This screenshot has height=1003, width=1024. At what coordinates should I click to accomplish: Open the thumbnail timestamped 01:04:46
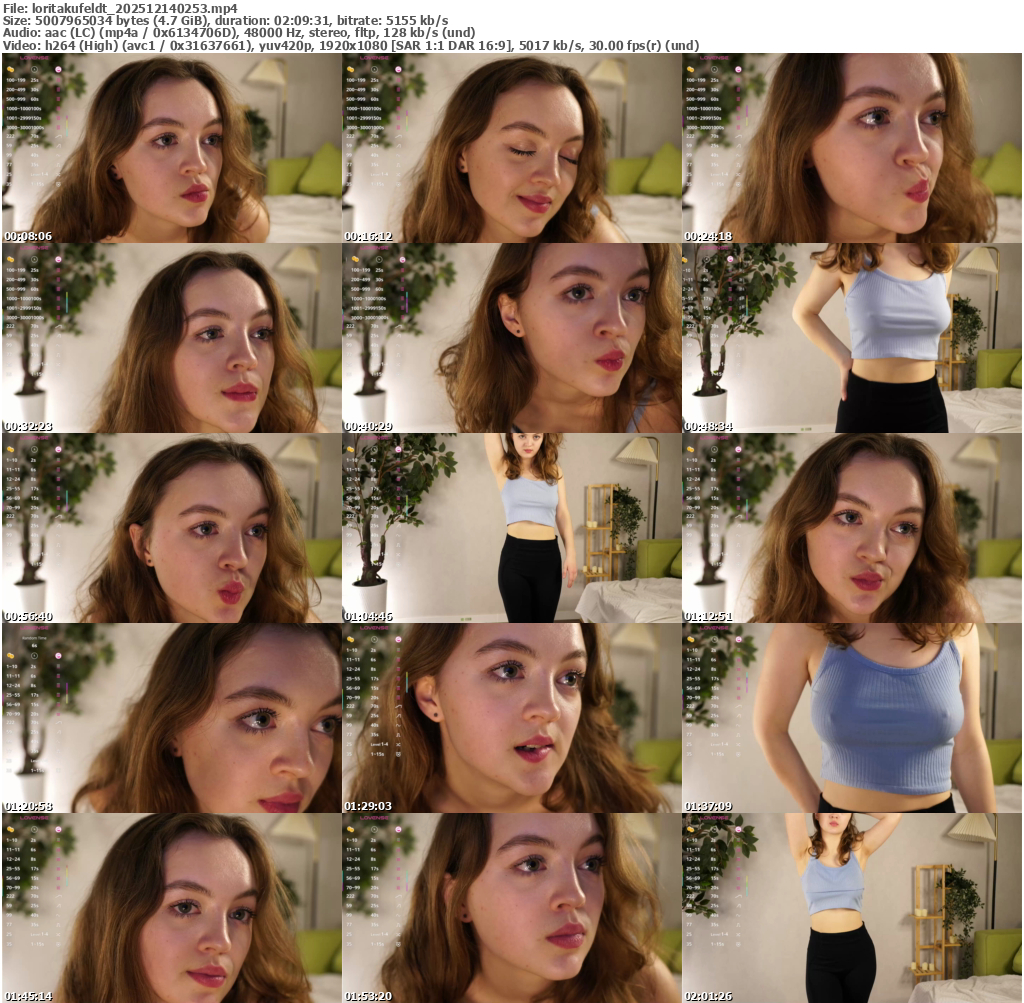511,528
